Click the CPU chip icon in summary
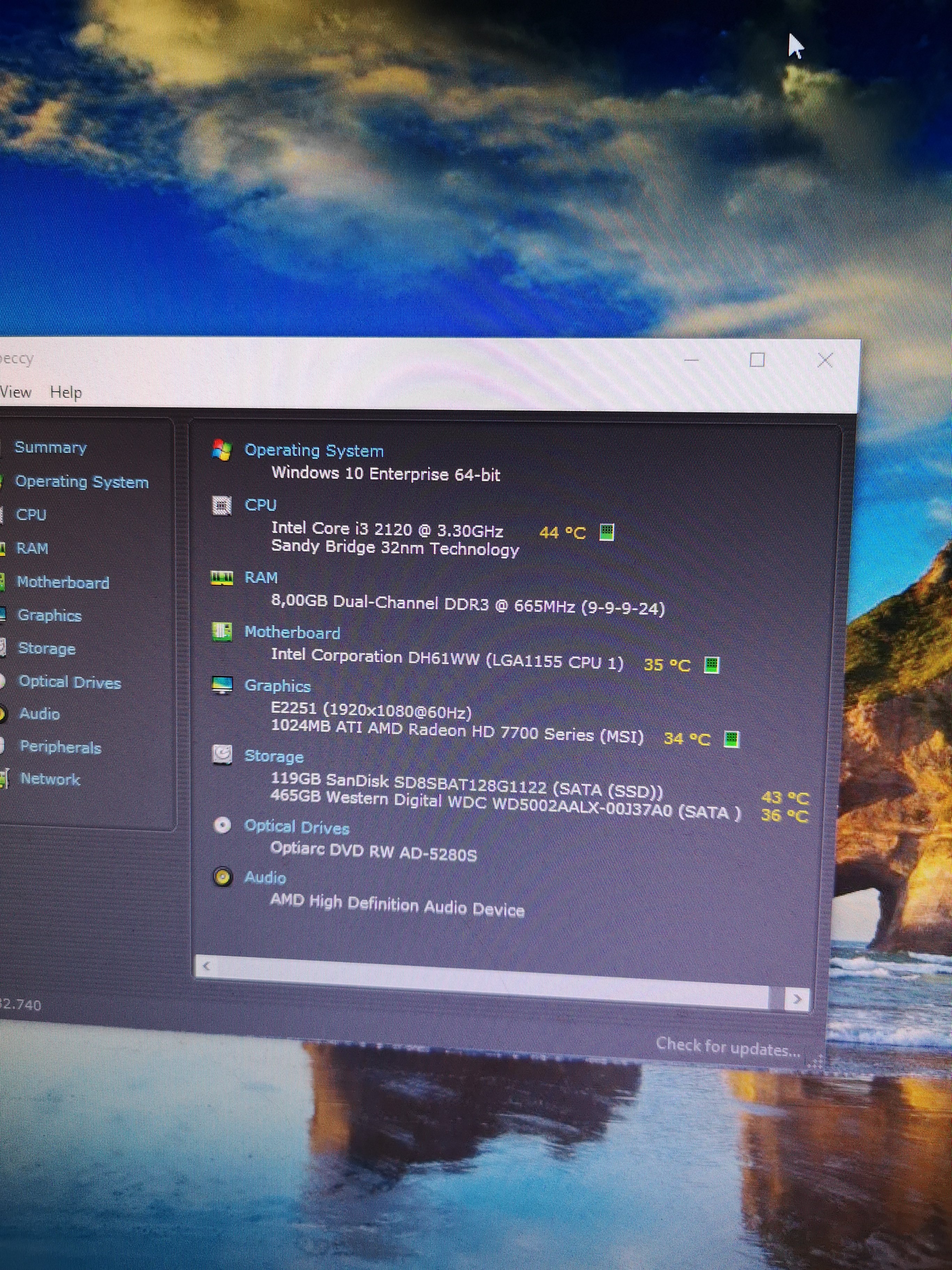The width and height of the screenshot is (952, 1270). point(222,505)
